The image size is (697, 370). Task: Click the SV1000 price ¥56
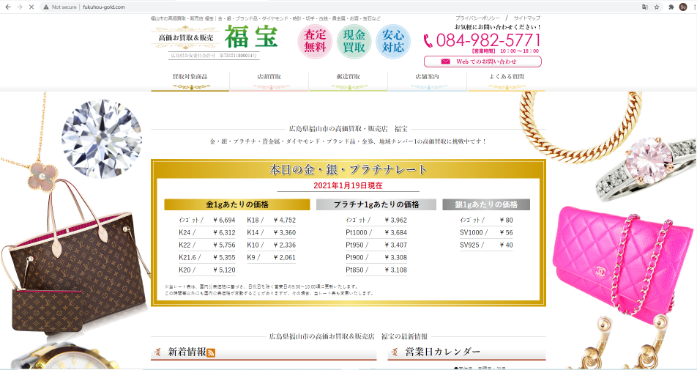pyautogui.click(x=506, y=233)
